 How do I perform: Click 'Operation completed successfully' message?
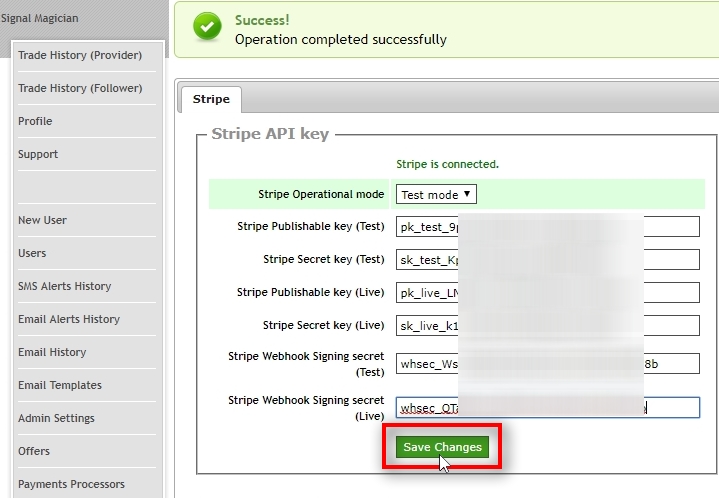(341, 39)
